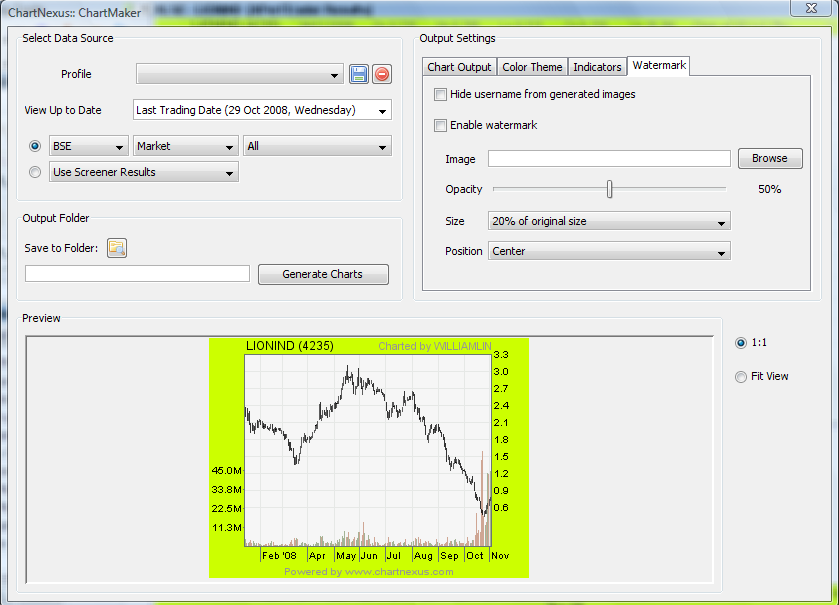Enable the watermark checkbox
This screenshot has width=839, height=605.
[x=441, y=125]
